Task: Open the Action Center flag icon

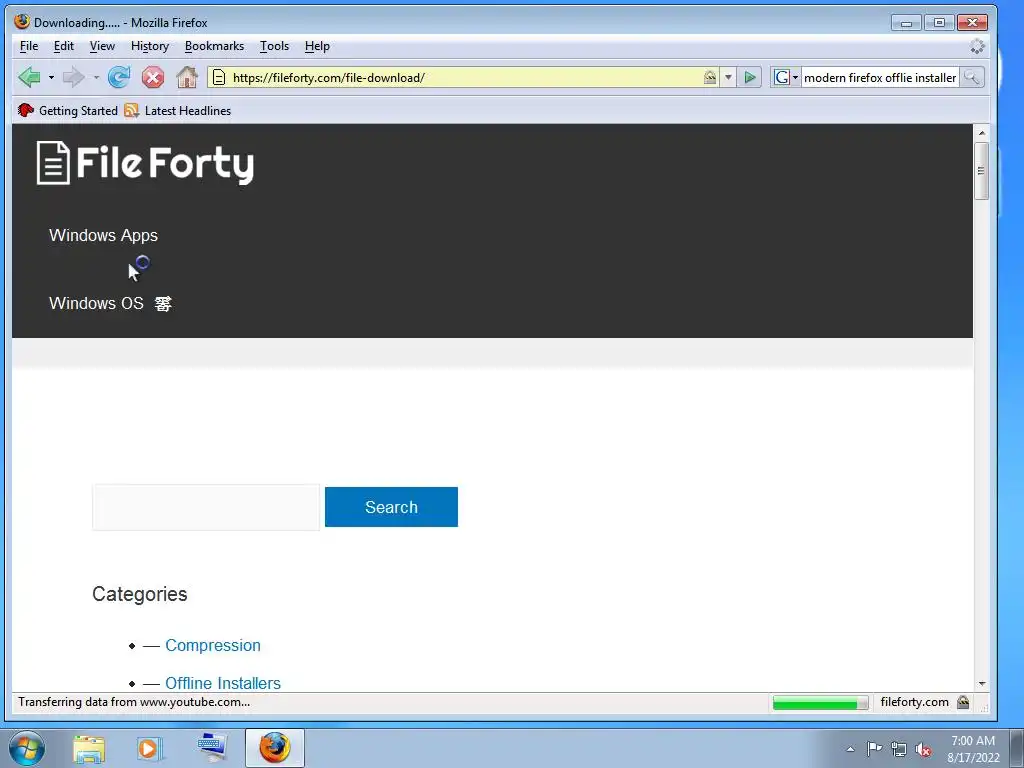Action: tap(874, 749)
